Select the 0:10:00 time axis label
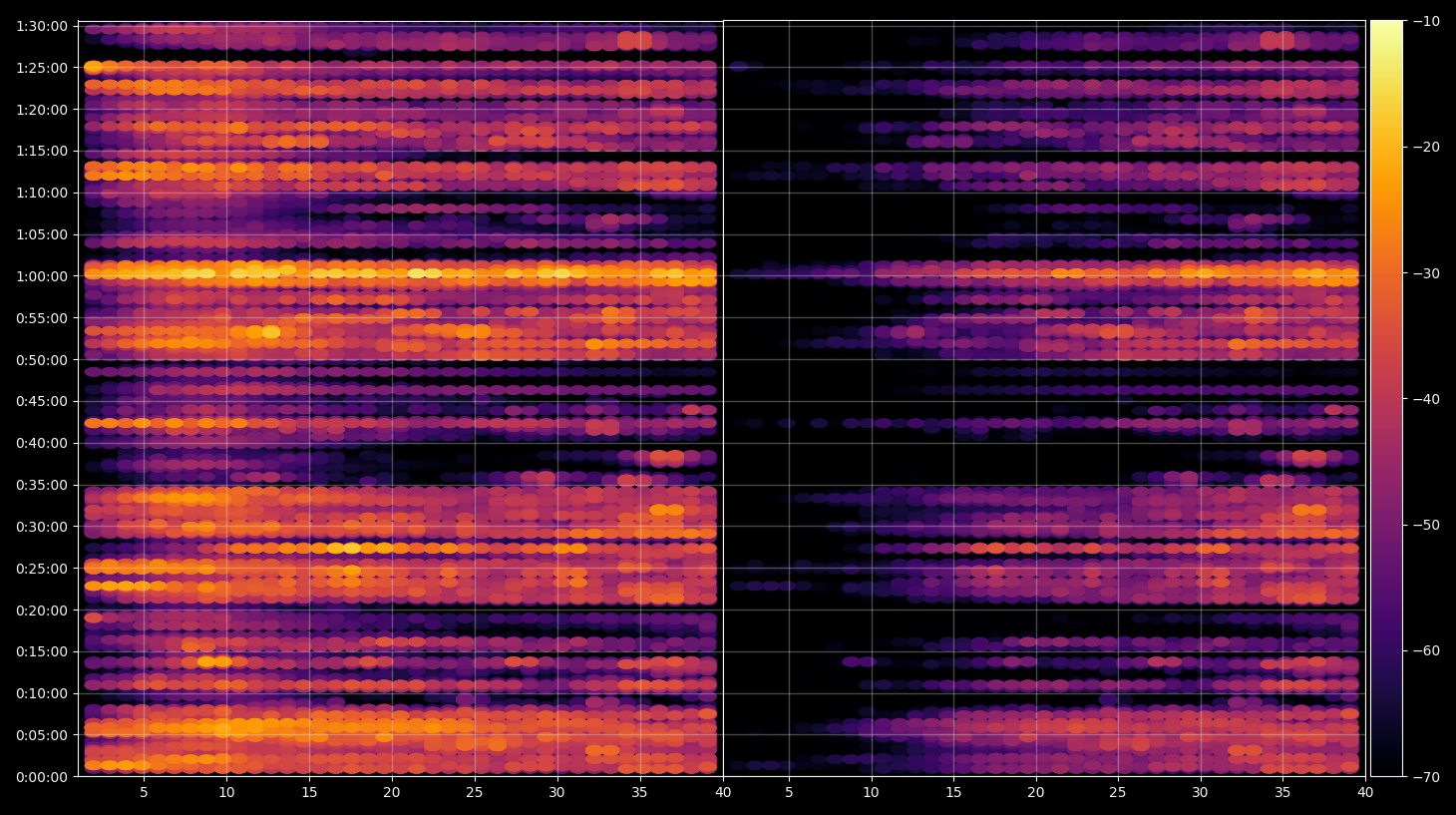This screenshot has height=815, width=1456. (x=42, y=693)
